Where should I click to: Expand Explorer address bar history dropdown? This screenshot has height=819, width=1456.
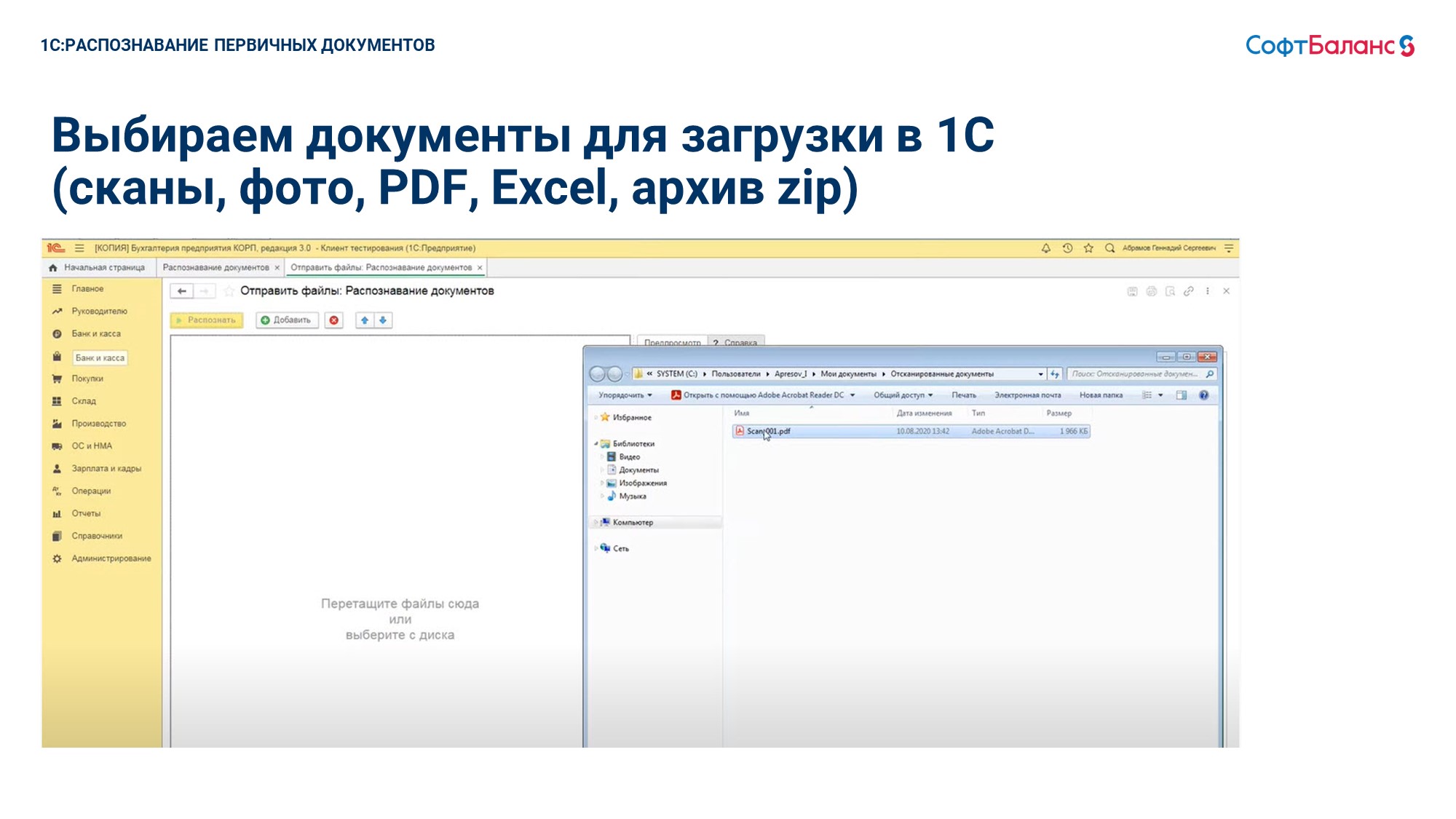(x=1040, y=374)
